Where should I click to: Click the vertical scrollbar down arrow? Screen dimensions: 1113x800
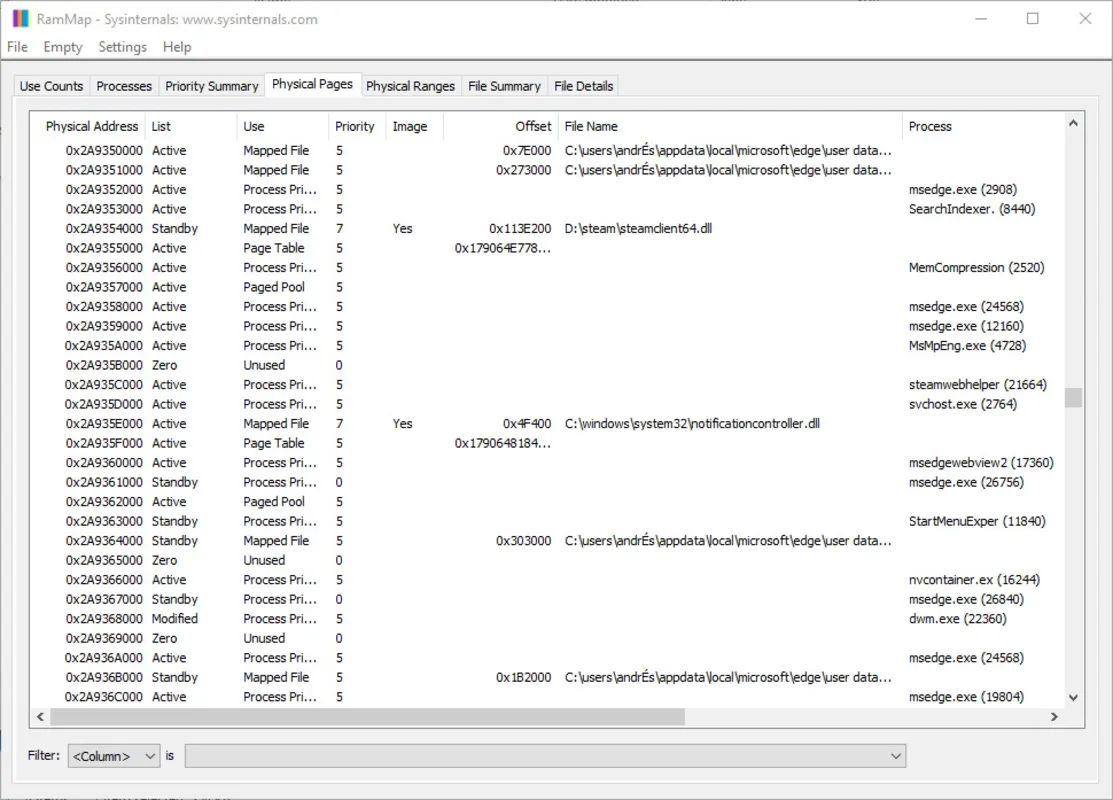pos(1073,698)
